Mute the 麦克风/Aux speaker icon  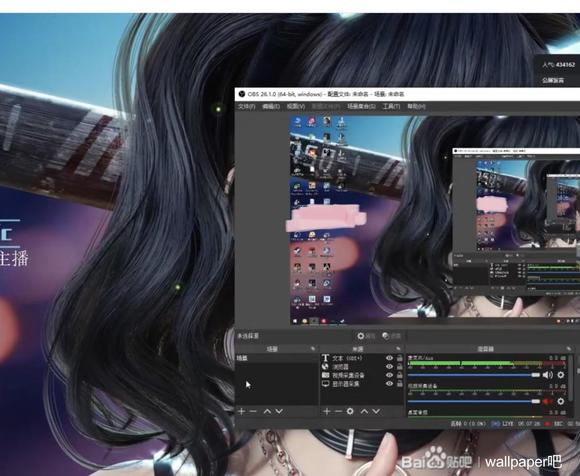548,375
